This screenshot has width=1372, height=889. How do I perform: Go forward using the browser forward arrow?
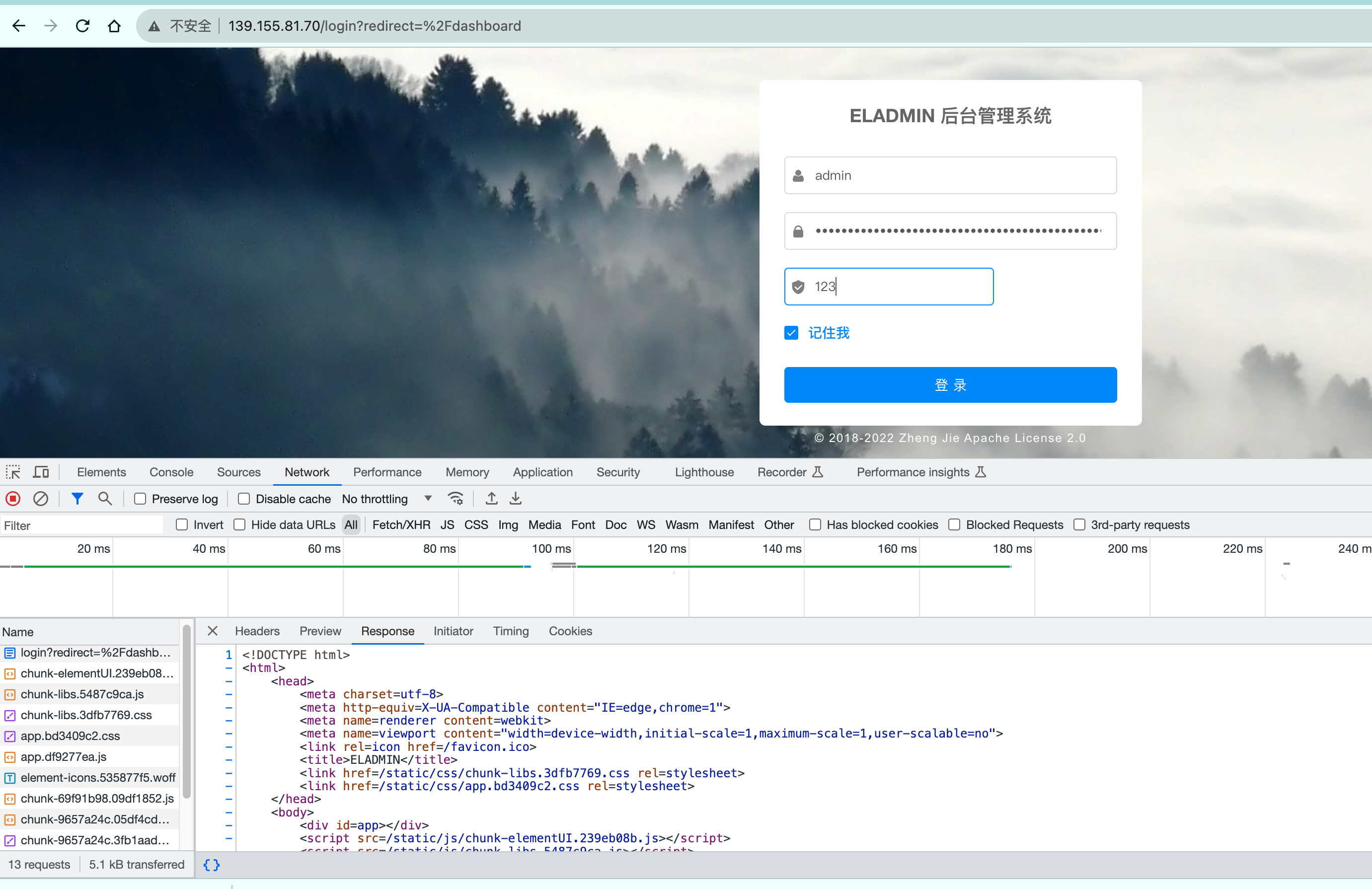(x=51, y=26)
